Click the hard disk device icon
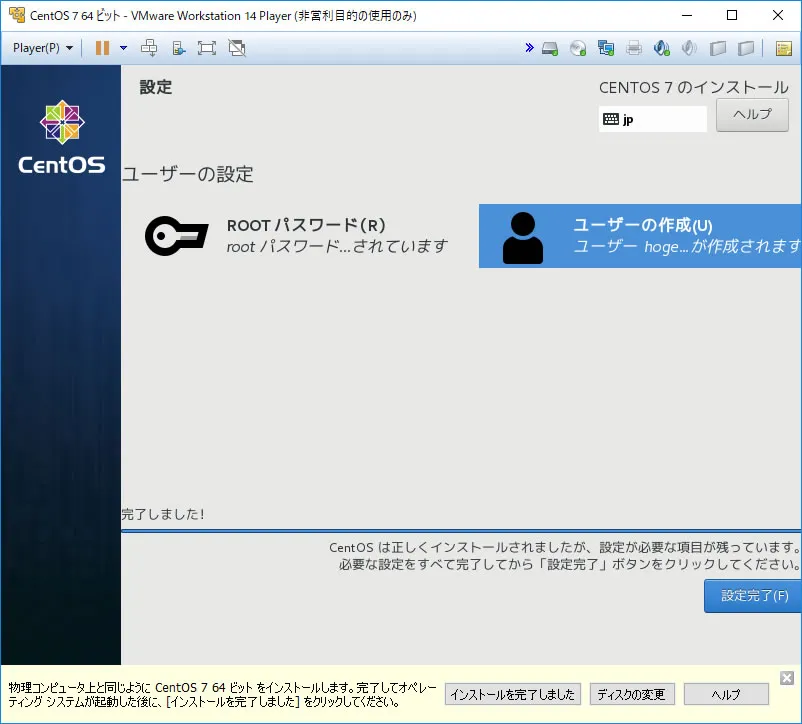The height and width of the screenshot is (724, 802). (550, 49)
